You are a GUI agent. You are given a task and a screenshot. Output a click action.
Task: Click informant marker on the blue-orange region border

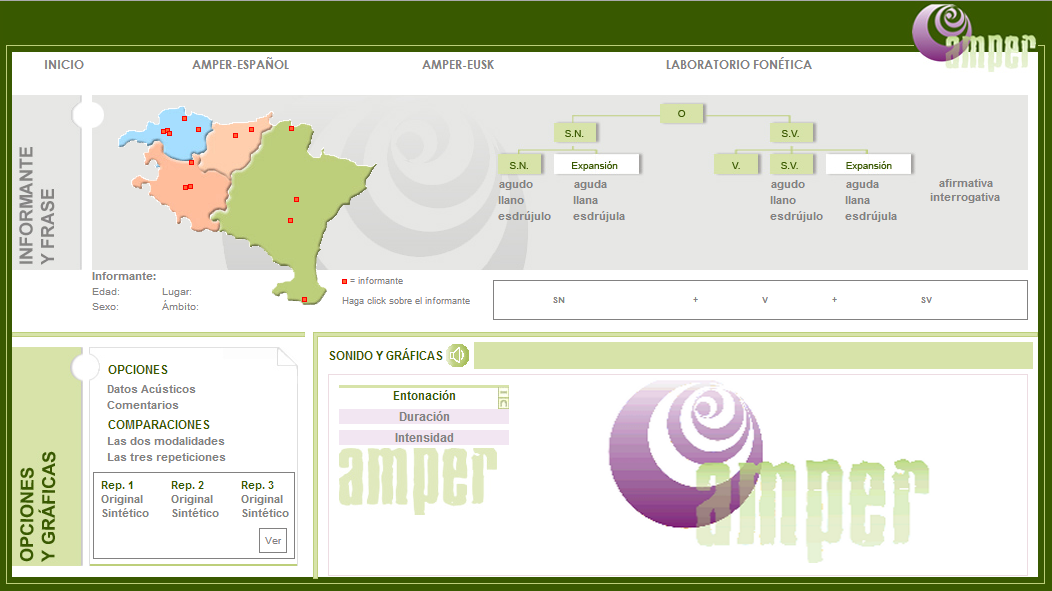191,162
